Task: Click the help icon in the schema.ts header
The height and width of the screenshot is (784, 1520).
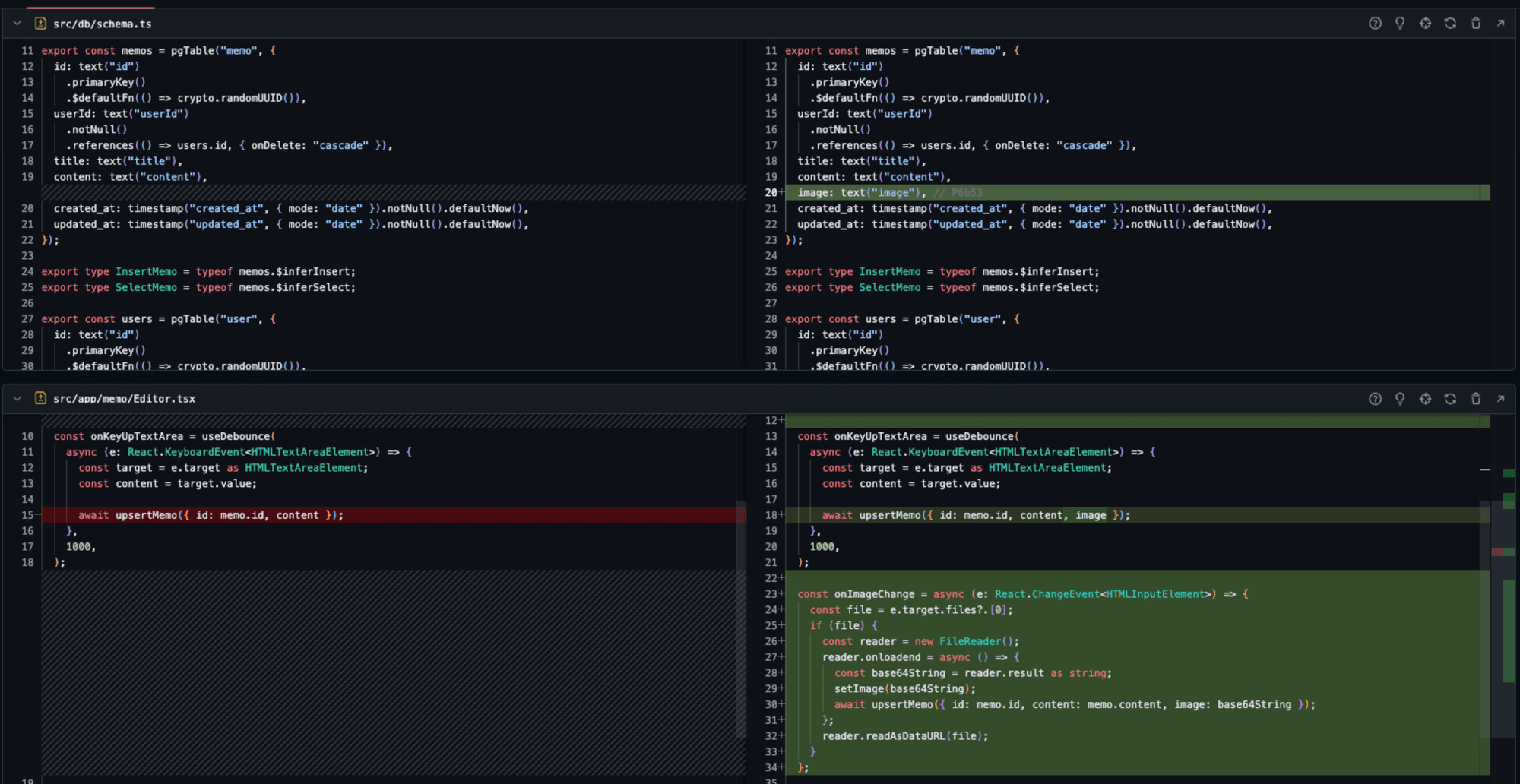Action: tap(1375, 24)
